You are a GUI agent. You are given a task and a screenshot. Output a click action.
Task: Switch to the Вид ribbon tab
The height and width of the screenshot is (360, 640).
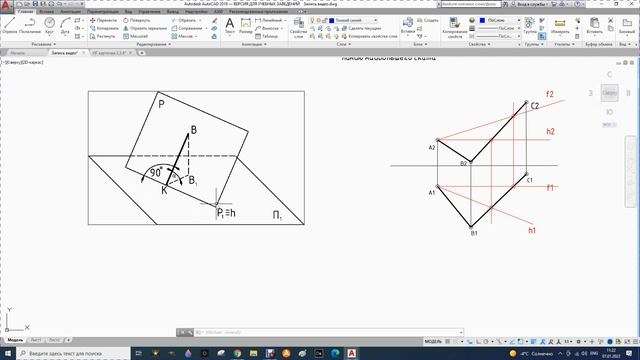pyautogui.click(x=129, y=11)
